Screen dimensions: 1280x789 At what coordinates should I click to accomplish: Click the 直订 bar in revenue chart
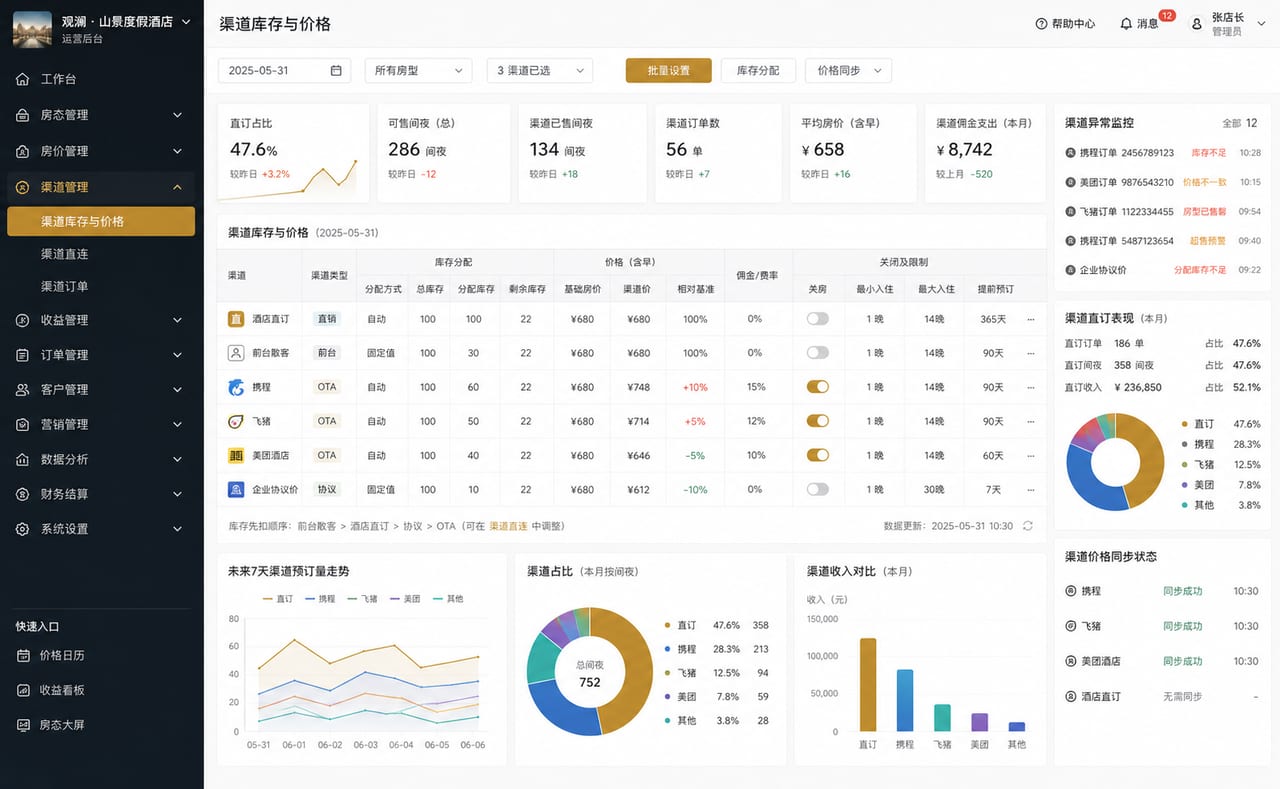pyautogui.click(x=868, y=685)
